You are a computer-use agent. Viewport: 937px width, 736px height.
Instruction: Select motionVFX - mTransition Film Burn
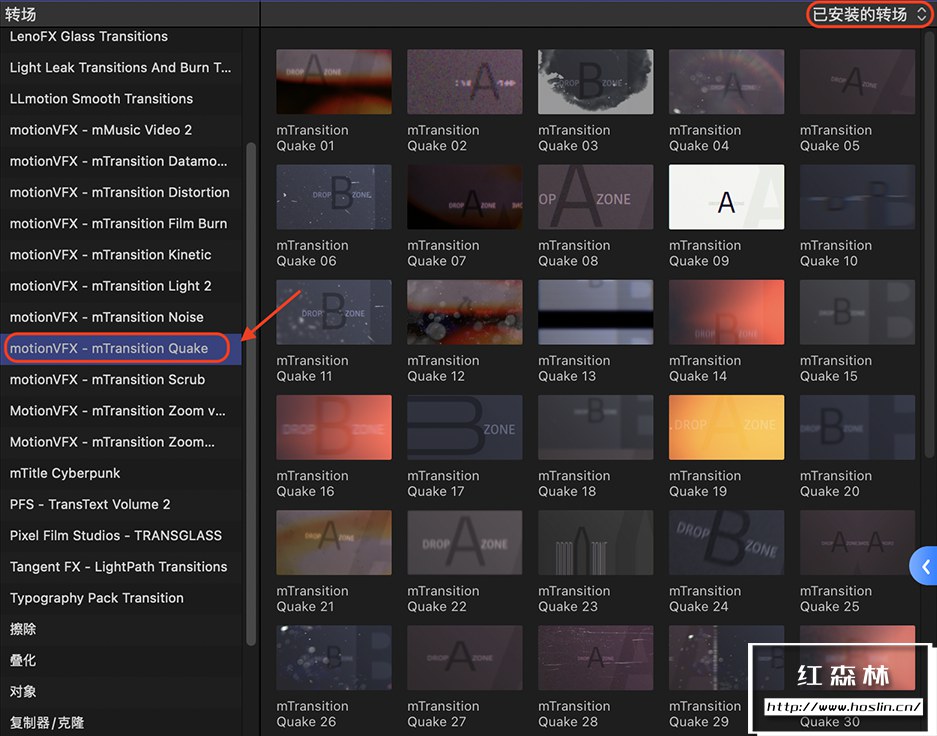121,223
